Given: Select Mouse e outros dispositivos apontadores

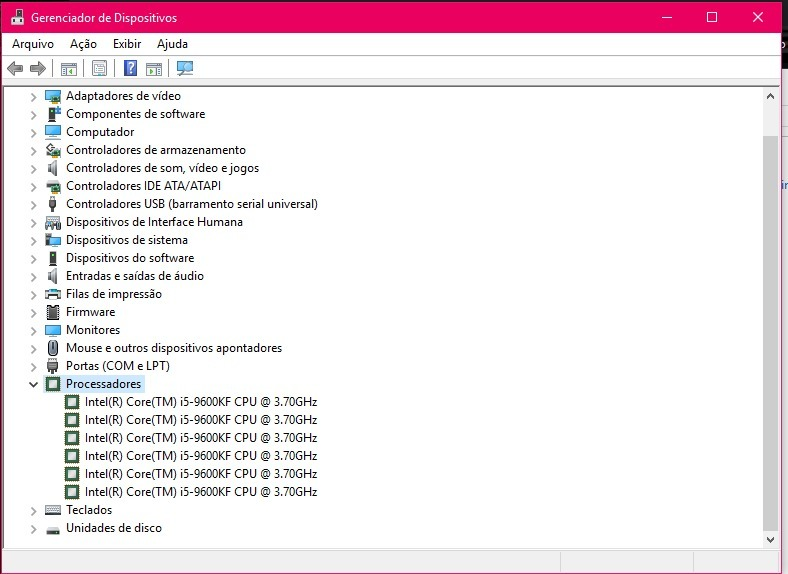Looking at the screenshot, I should click(174, 348).
